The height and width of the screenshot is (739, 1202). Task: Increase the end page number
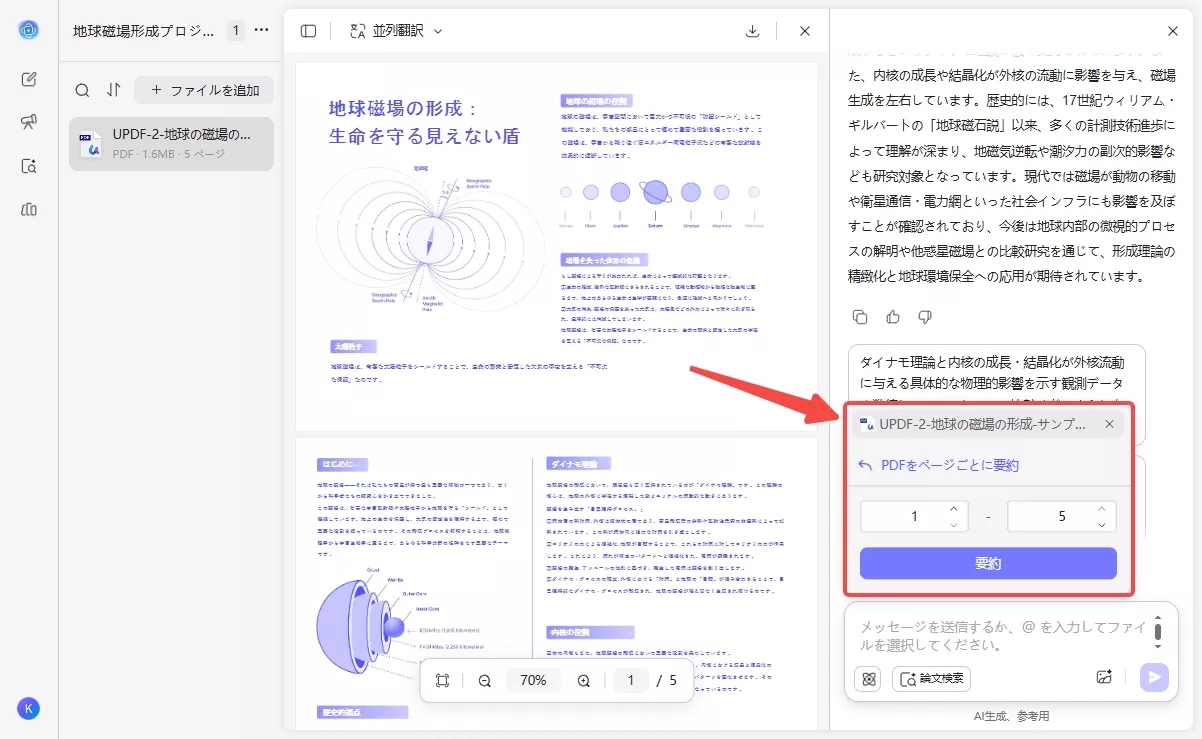(x=1102, y=509)
